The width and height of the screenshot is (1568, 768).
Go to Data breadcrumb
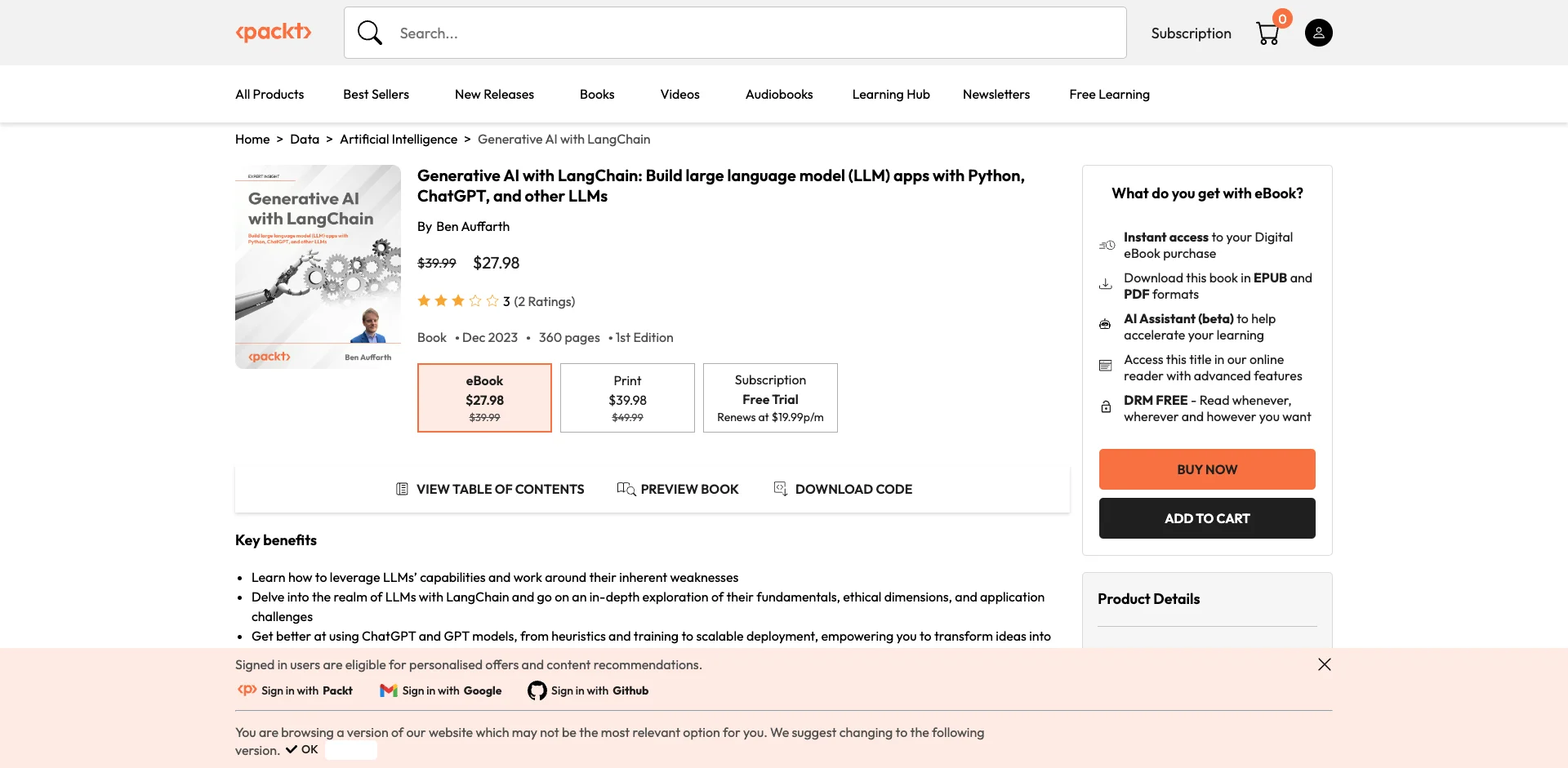(x=305, y=139)
